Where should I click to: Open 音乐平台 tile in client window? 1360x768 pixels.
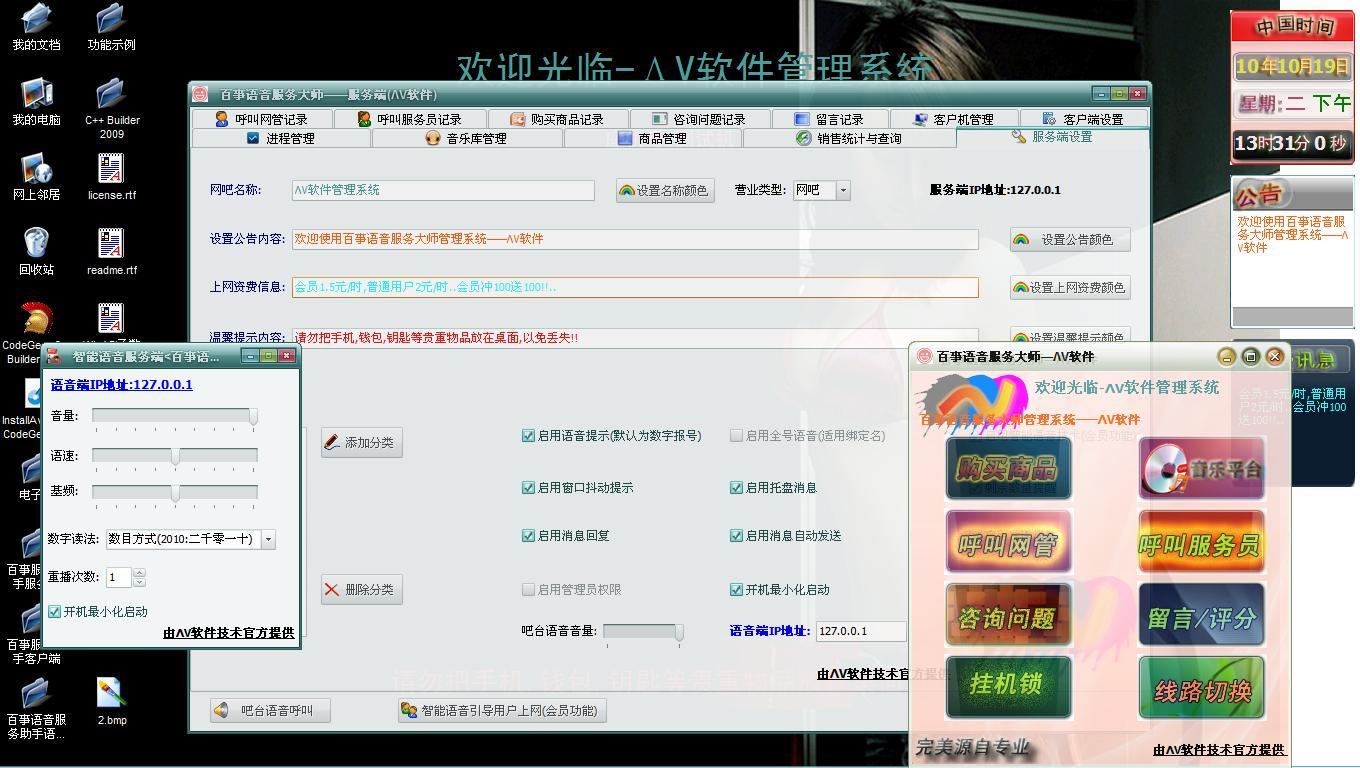[1201, 468]
